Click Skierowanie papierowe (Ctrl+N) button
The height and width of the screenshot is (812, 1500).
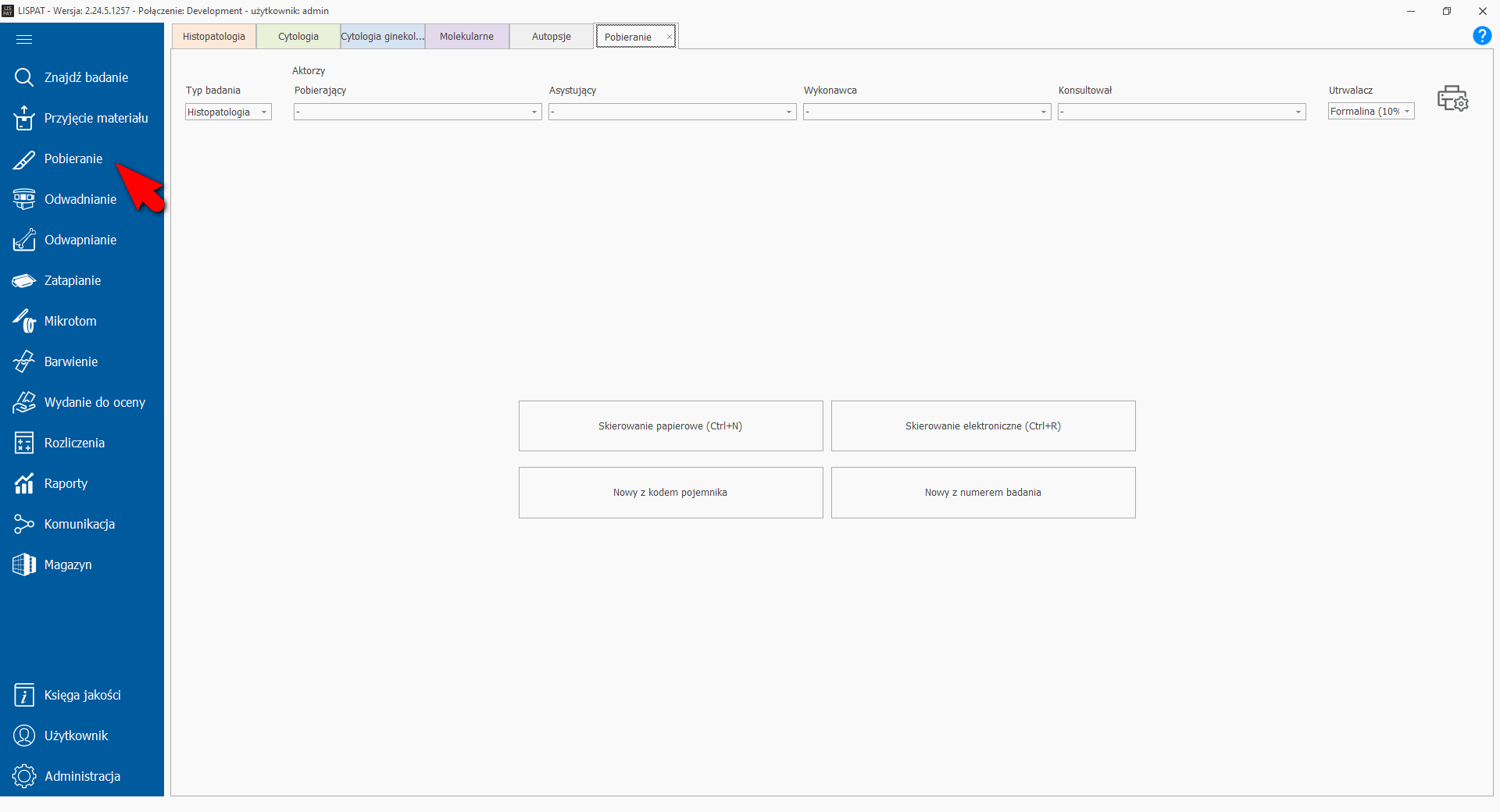[670, 426]
